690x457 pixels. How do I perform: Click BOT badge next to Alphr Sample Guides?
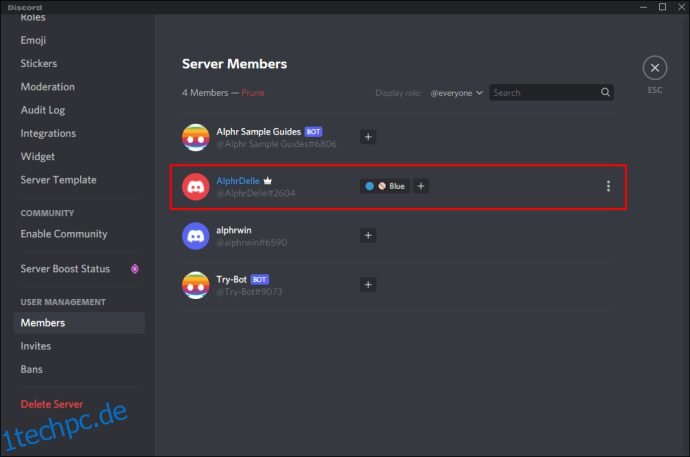point(313,132)
